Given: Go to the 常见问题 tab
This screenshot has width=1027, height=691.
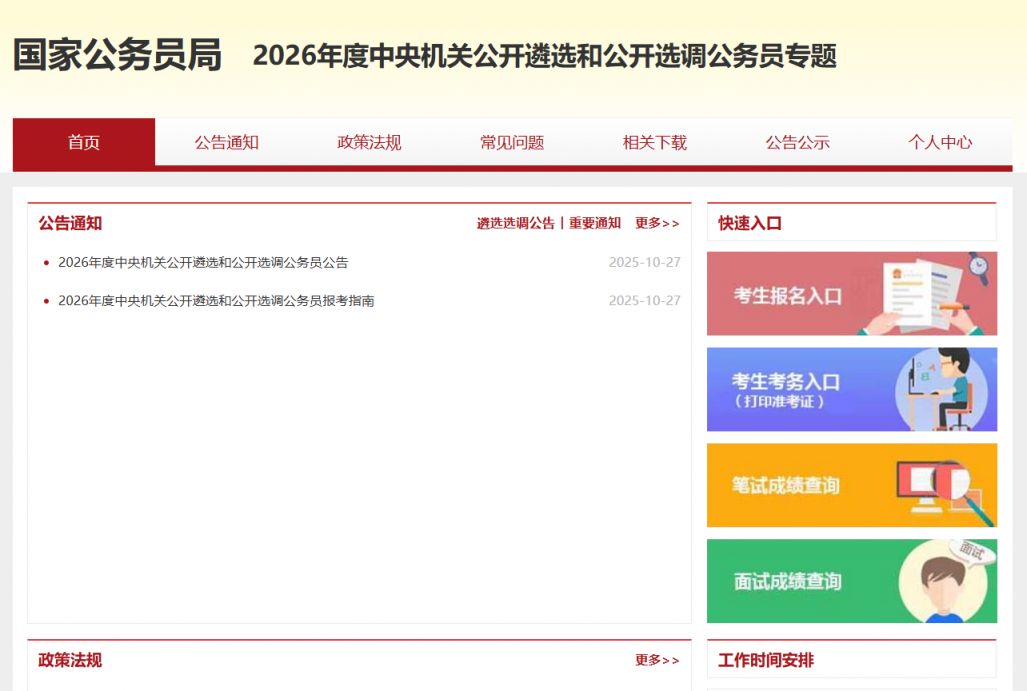Looking at the screenshot, I should click(x=512, y=142).
